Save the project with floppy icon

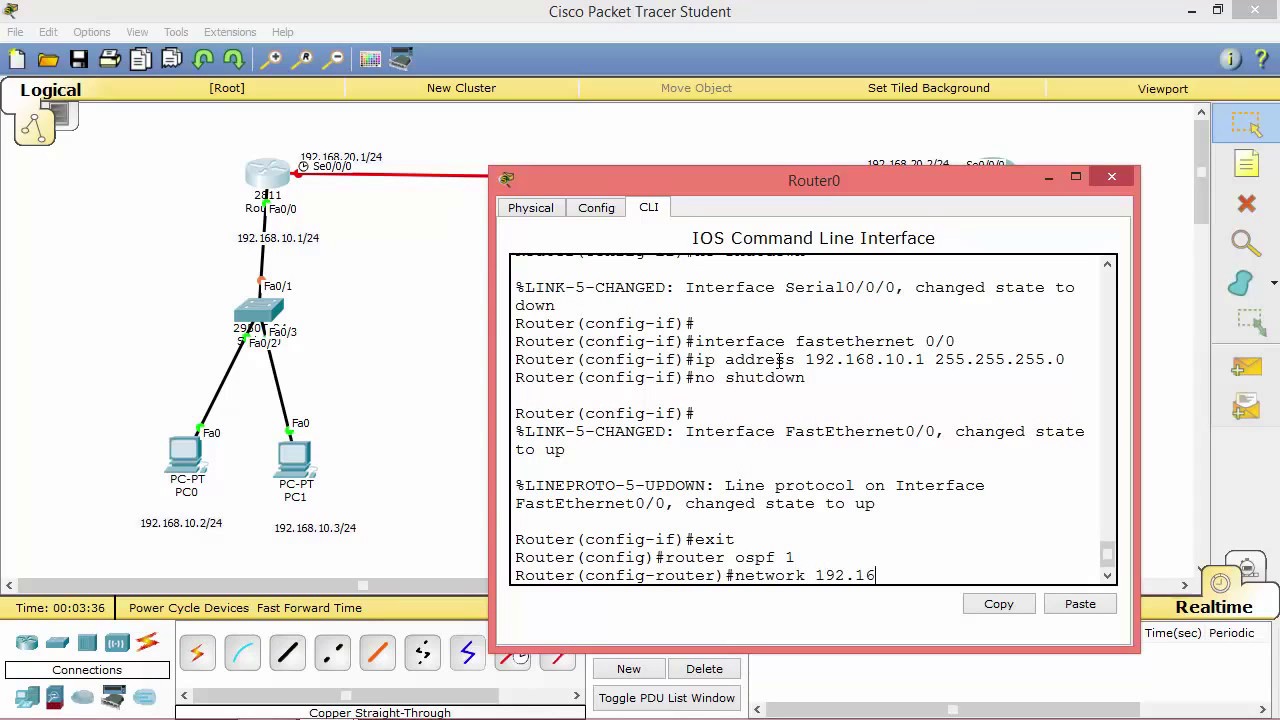[78, 60]
